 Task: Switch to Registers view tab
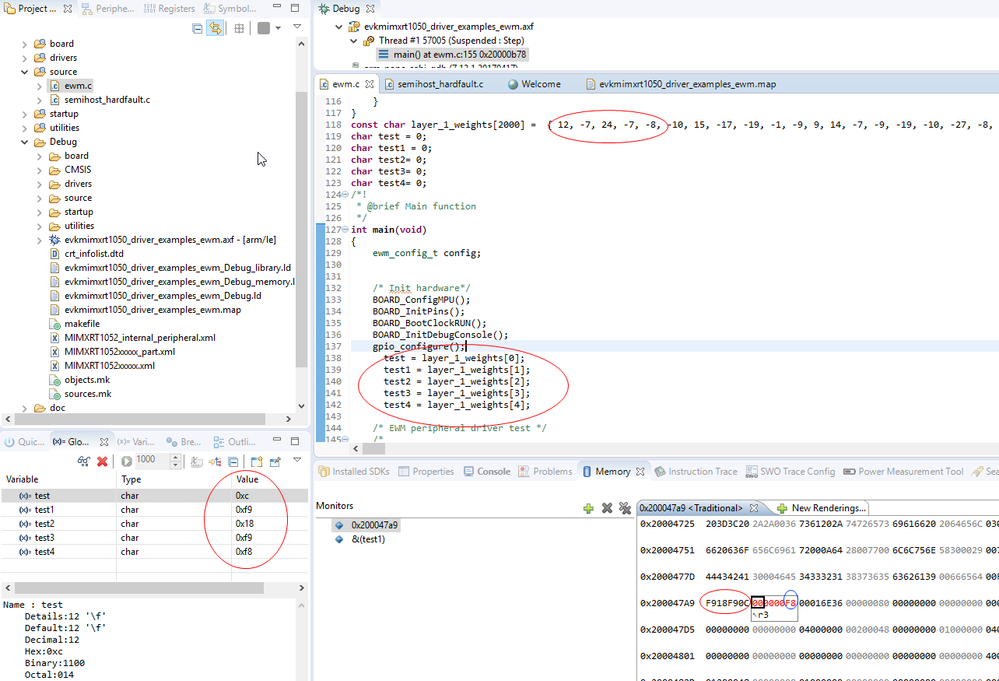pos(169,8)
